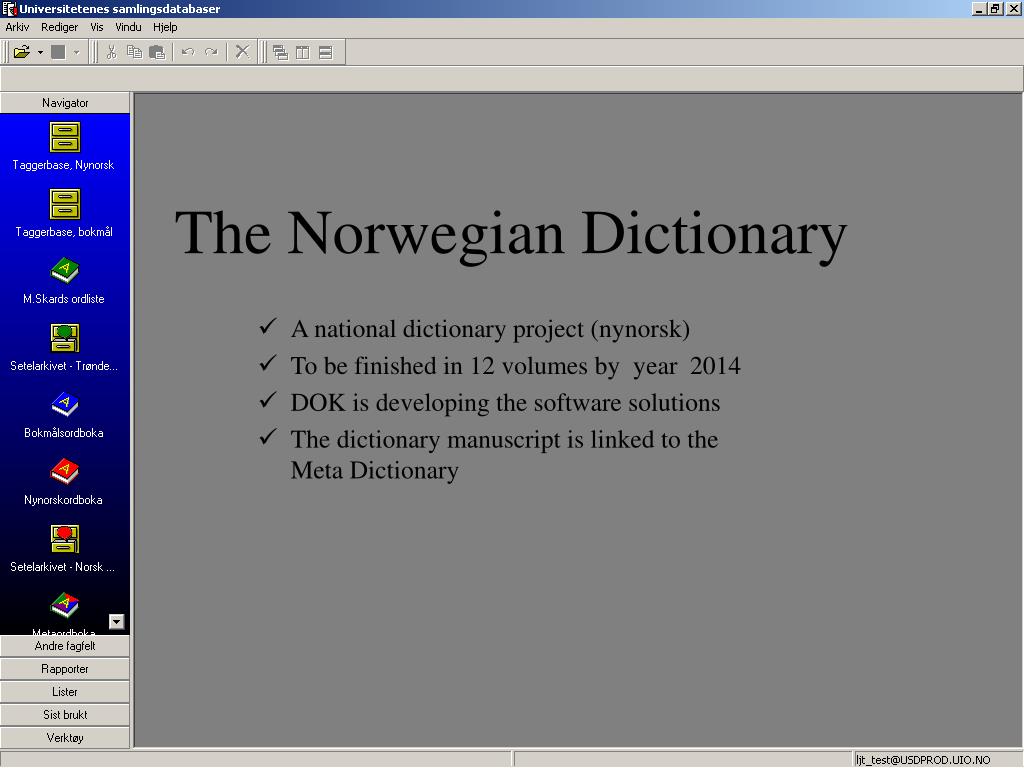Click the save toolbar icon
The image size is (1024, 768).
(58, 52)
